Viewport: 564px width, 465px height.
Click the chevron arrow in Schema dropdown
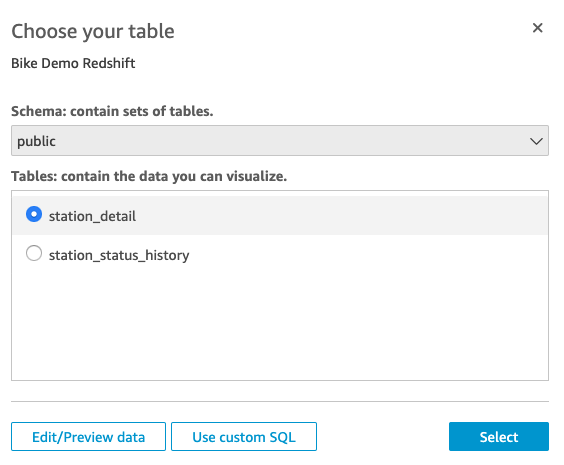click(x=536, y=141)
